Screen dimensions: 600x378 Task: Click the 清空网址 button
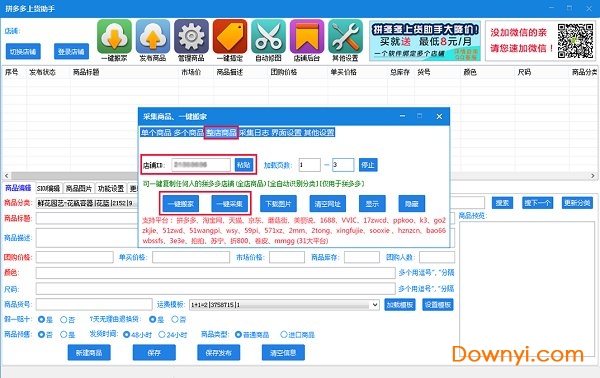(x=327, y=204)
